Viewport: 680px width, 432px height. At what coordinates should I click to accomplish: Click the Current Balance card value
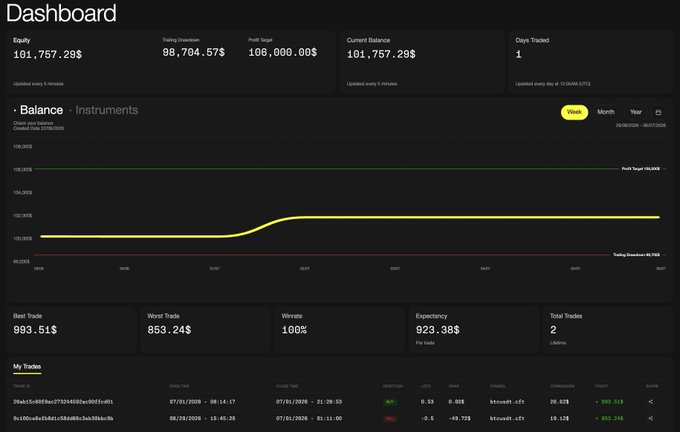(x=381, y=54)
